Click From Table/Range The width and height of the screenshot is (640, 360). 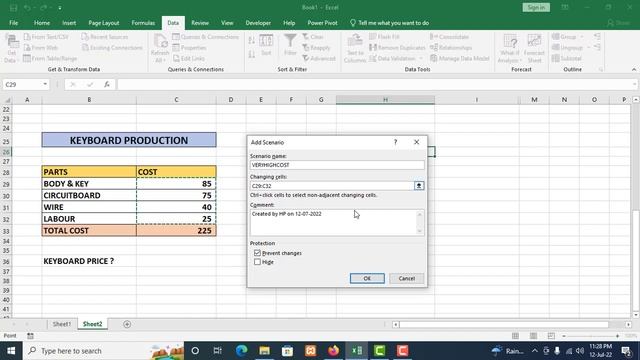pyautogui.click(x=50, y=58)
